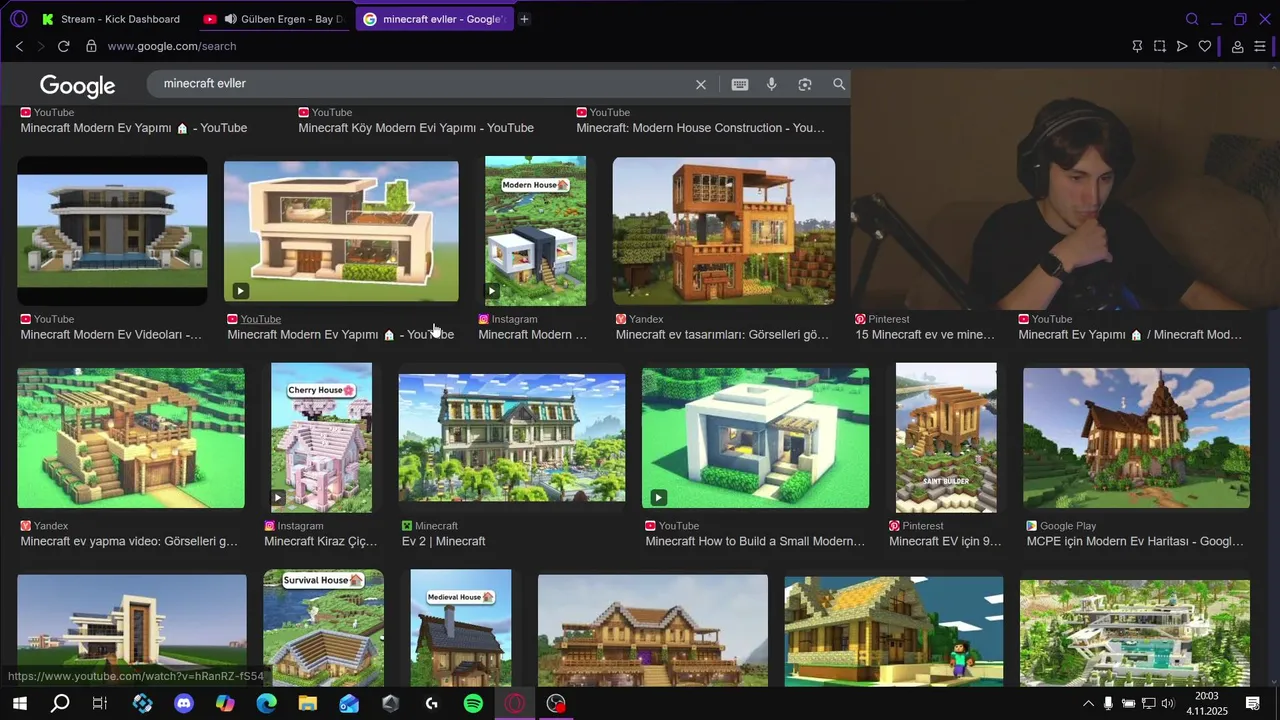Viewport: 1280px width, 720px height.
Task: Click Opera GX icon on taskbar
Action: (x=515, y=704)
